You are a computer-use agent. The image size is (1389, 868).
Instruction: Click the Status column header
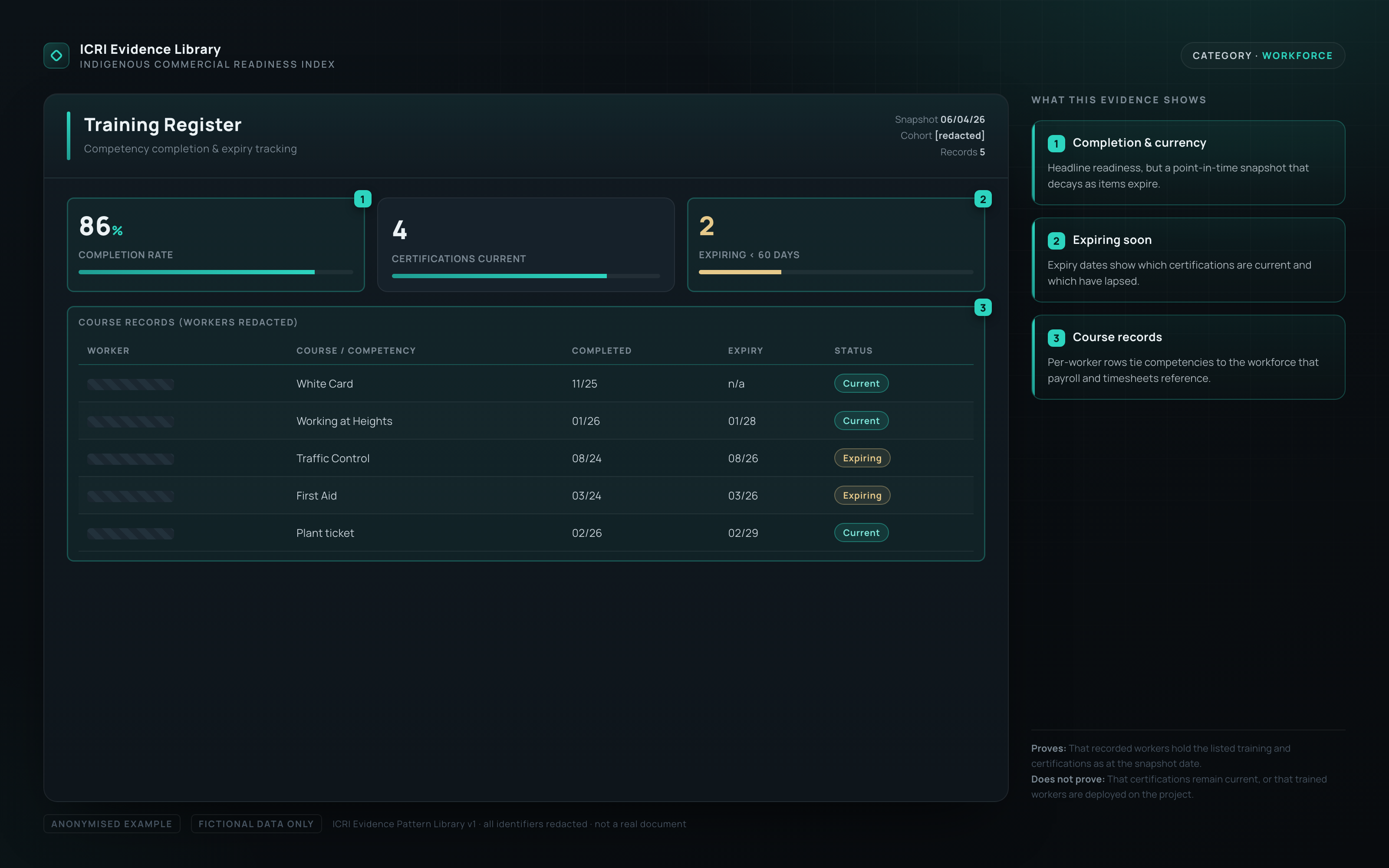[853, 351]
